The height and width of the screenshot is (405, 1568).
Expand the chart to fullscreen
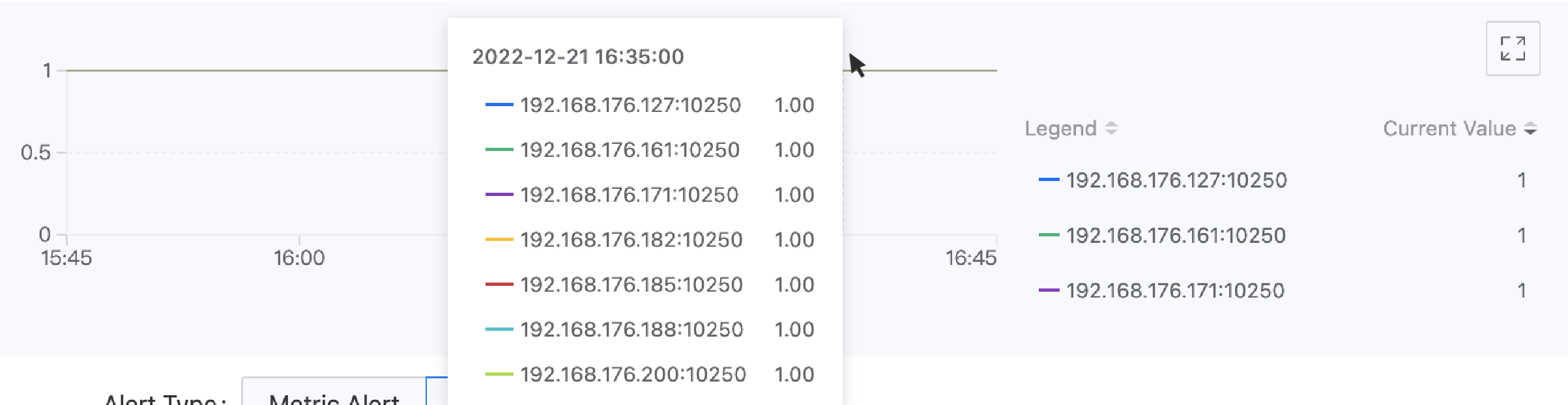pyautogui.click(x=1513, y=49)
